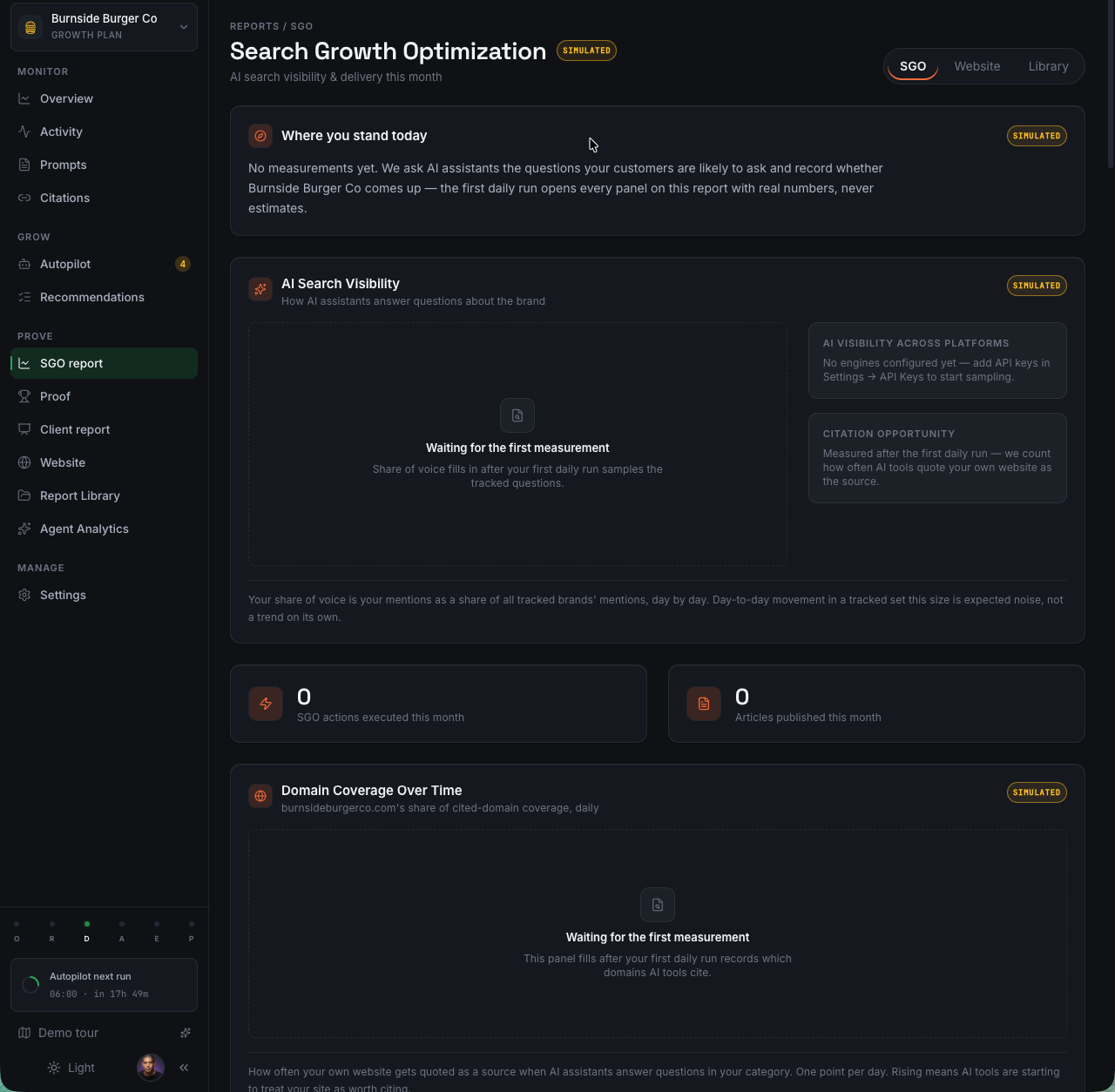The height and width of the screenshot is (1092, 1115).
Task: Click the compass icon in Where you stand today
Action: tap(260, 136)
